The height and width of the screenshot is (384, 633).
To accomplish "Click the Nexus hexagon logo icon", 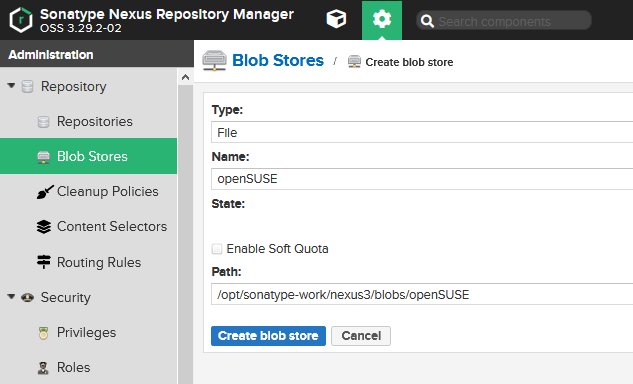I will click(21, 20).
